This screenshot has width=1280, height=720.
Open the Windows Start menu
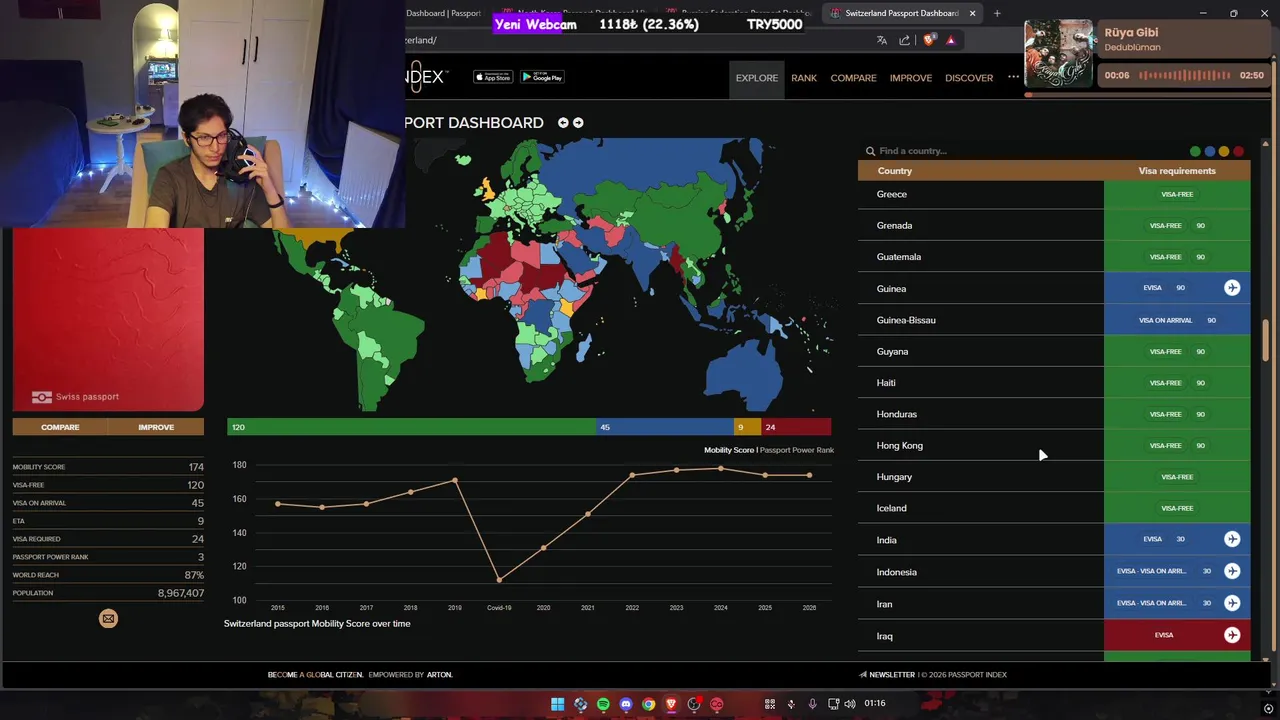[x=557, y=704]
